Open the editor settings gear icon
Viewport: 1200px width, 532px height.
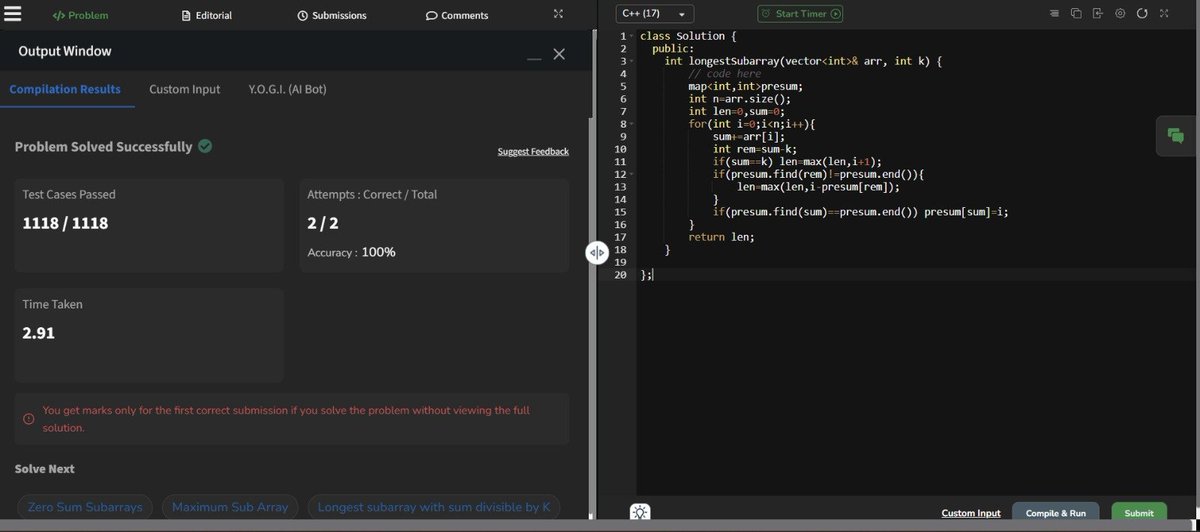pyautogui.click(x=1120, y=14)
